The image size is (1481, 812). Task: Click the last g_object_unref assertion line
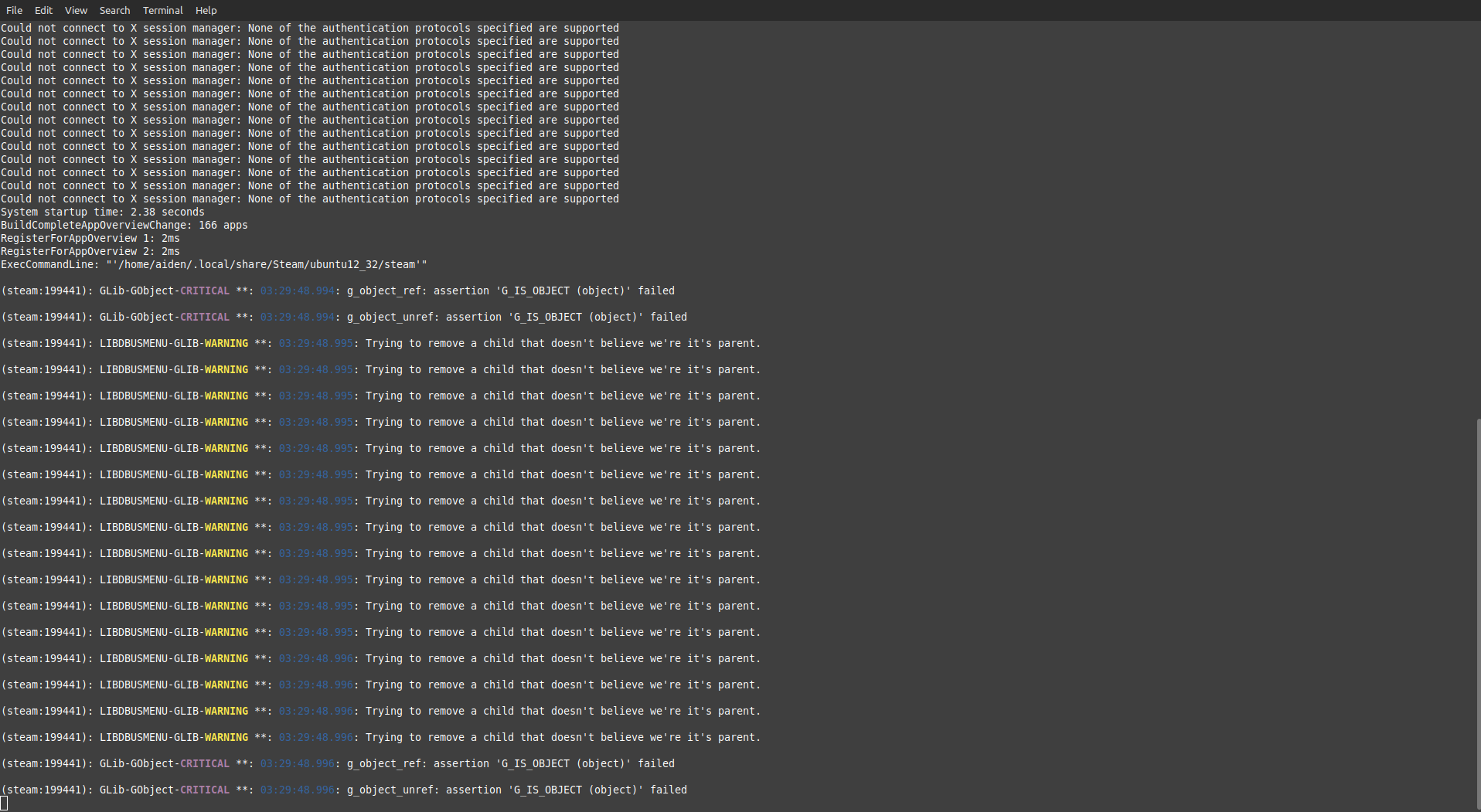pyautogui.click(x=343, y=790)
